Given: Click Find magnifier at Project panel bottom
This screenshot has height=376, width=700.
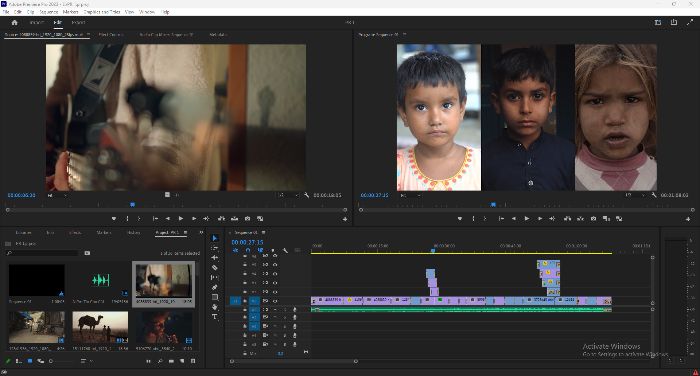Looking at the screenshot, I should 160,361.
